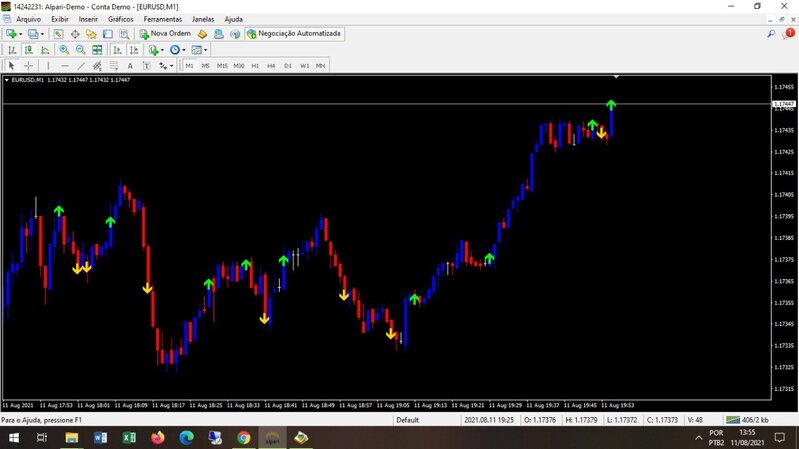Image resolution: width=799 pixels, height=449 pixels.
Task: Open the templates icon
Action: click(196, 50)
